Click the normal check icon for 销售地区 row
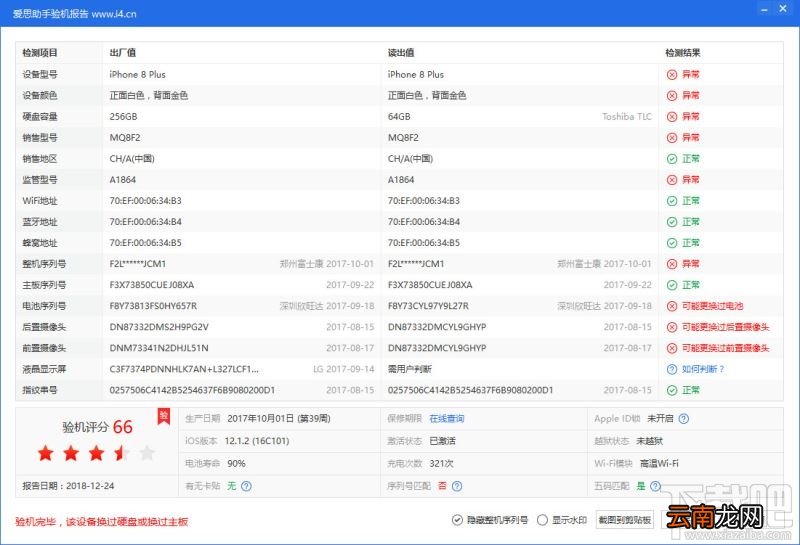Screen dimensions: 800x545 672,159
